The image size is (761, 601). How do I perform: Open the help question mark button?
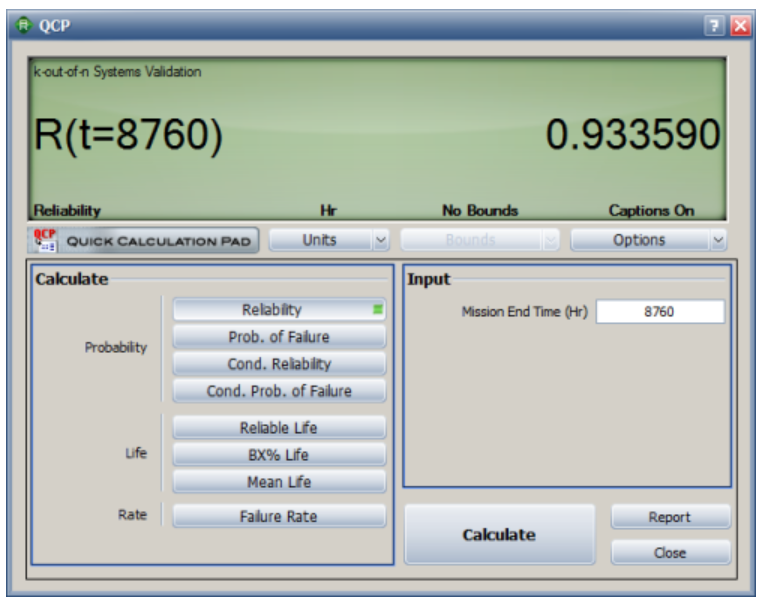(714, 25)
